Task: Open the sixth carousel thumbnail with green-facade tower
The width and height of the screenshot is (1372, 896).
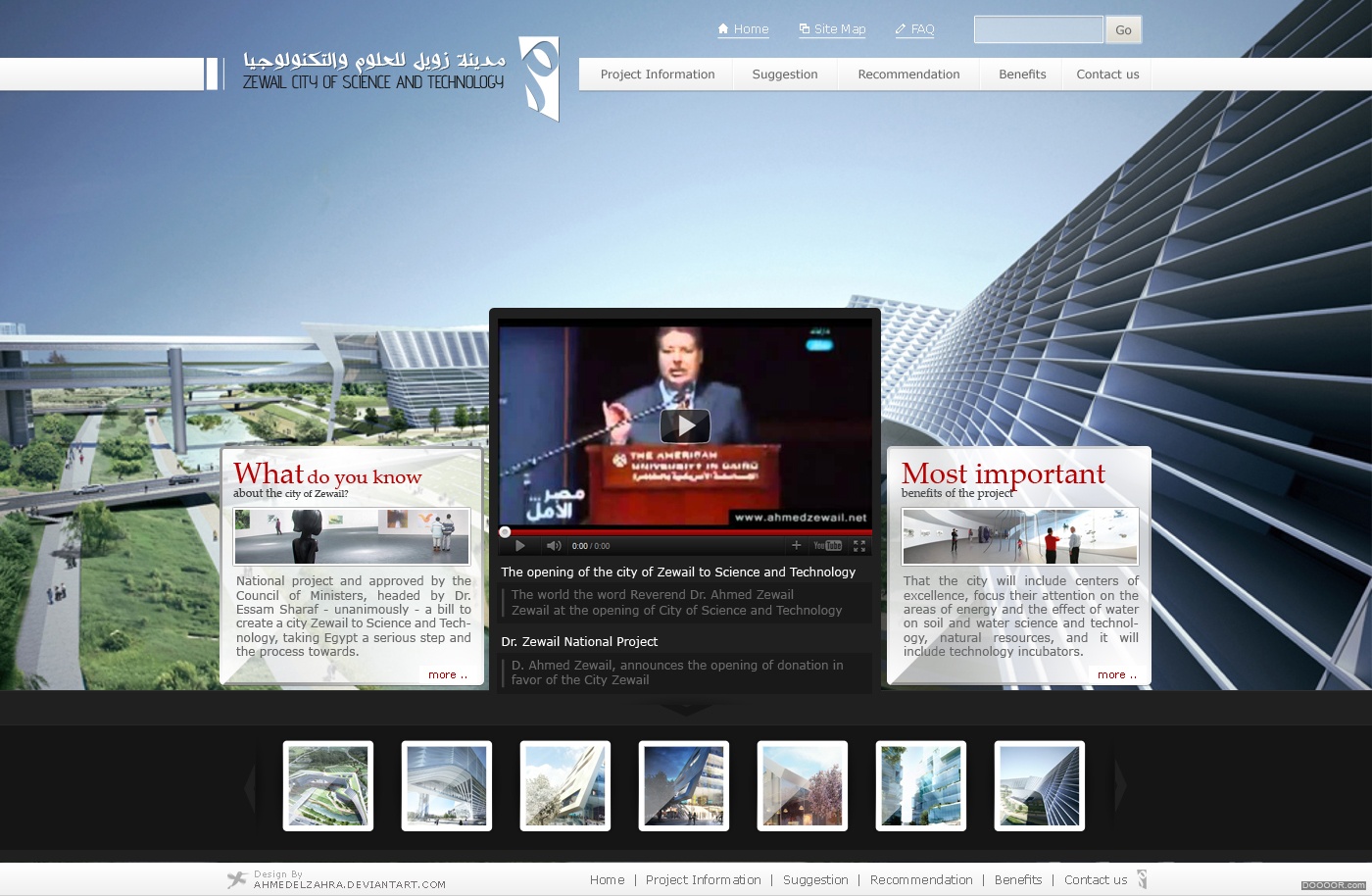Action: pyautogui.click(x=921, y=786)
